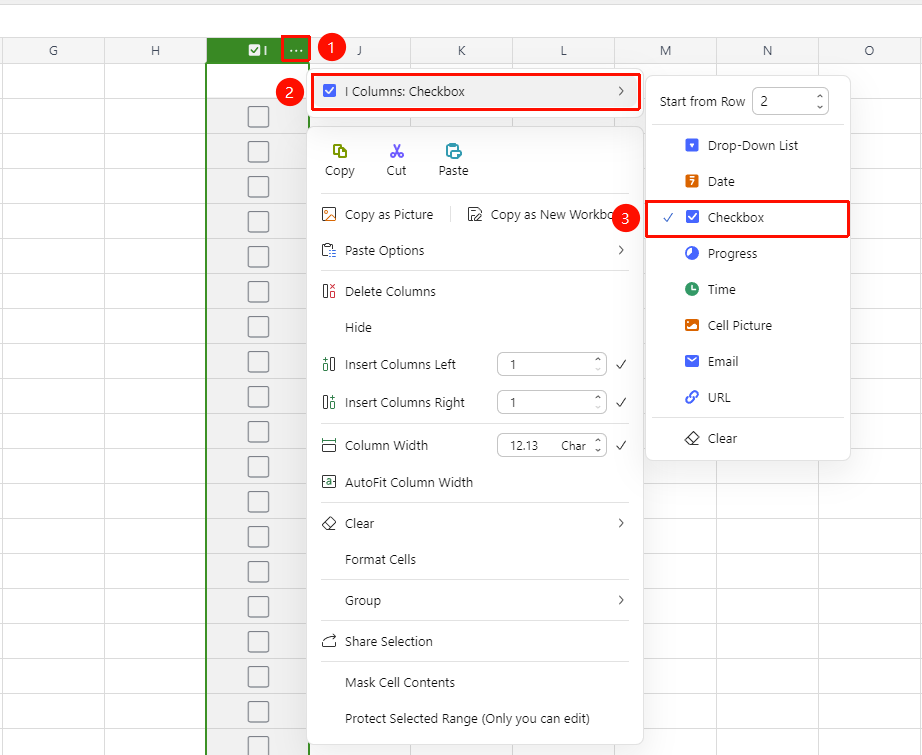This screenshot has height=755, width=922.
Task: Select Hide from the context menu
Action: click(358, 327)
